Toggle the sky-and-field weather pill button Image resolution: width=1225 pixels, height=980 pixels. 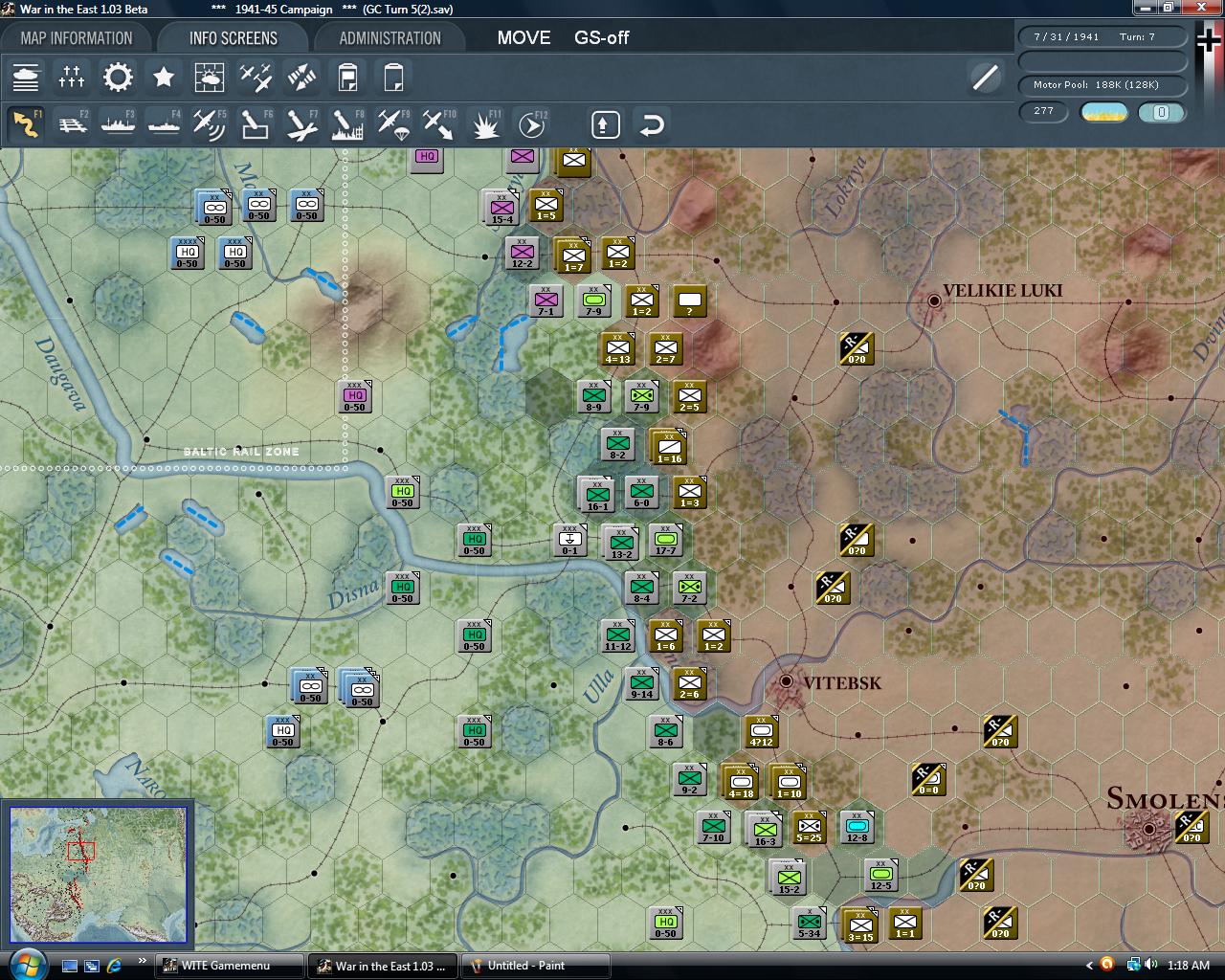(x=1103, y=112)
